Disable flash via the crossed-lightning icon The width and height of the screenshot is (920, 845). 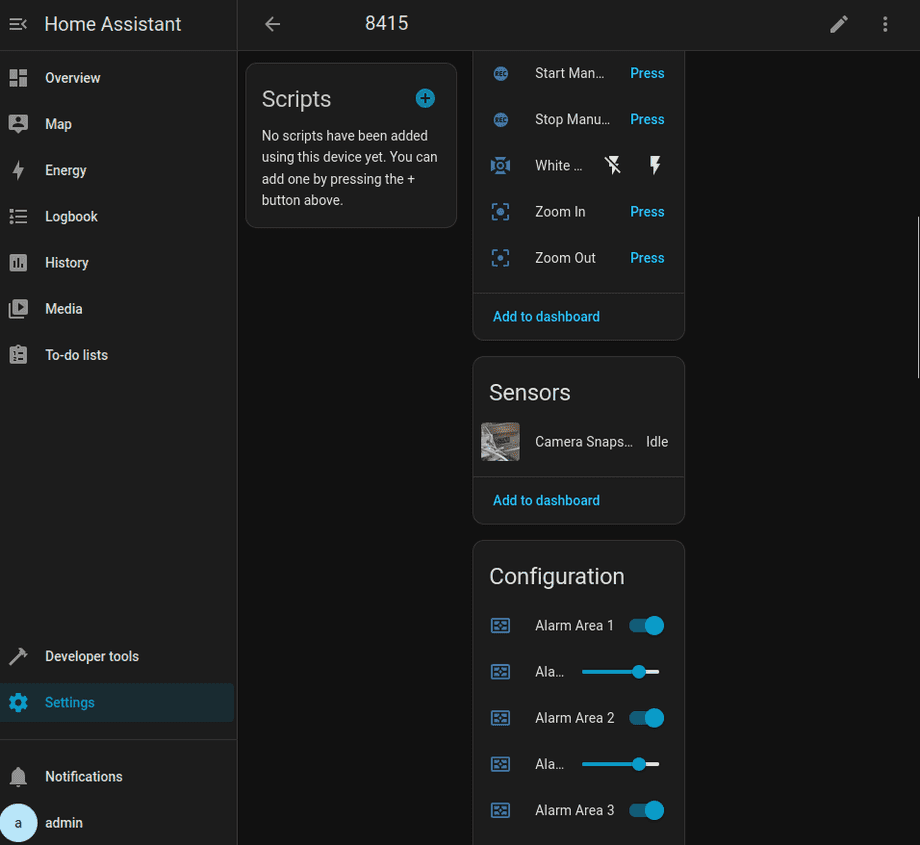[x=612, y=164]
